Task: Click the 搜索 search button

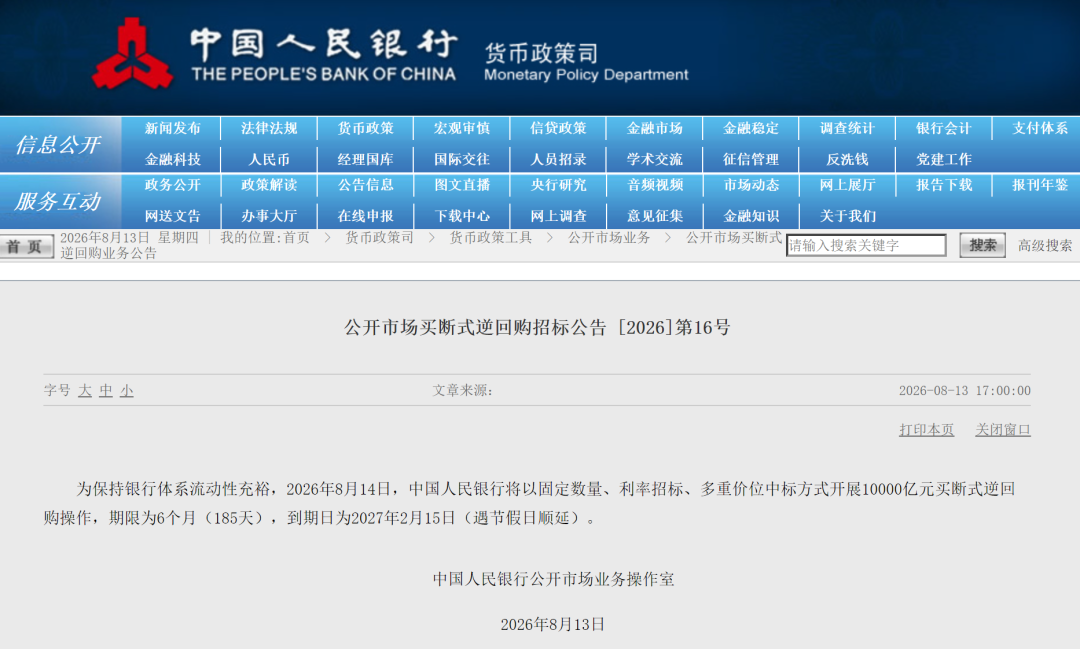Action: 983,245
